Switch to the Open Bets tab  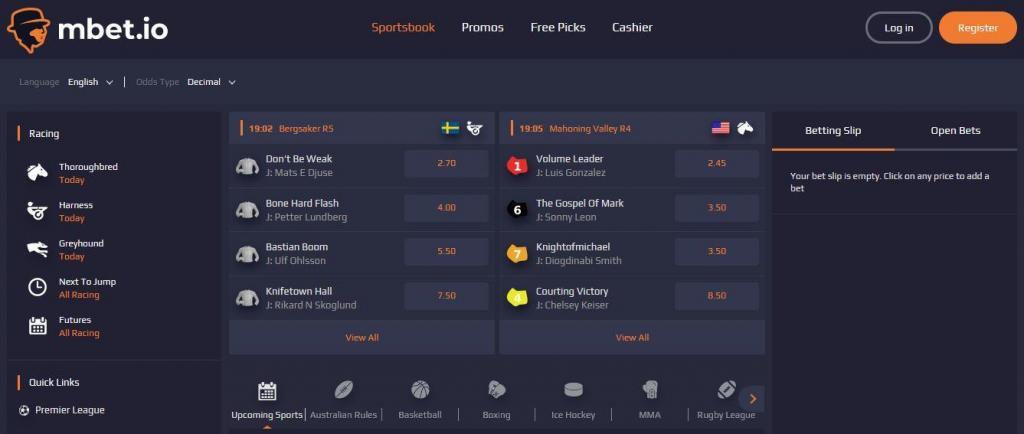(955, 131)
